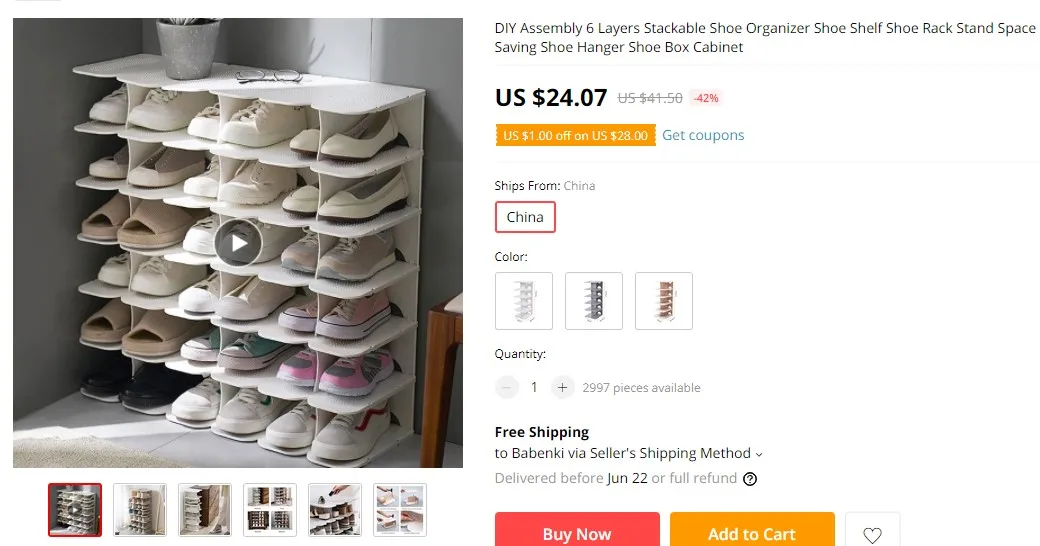Click the Get coupons link

703,135
